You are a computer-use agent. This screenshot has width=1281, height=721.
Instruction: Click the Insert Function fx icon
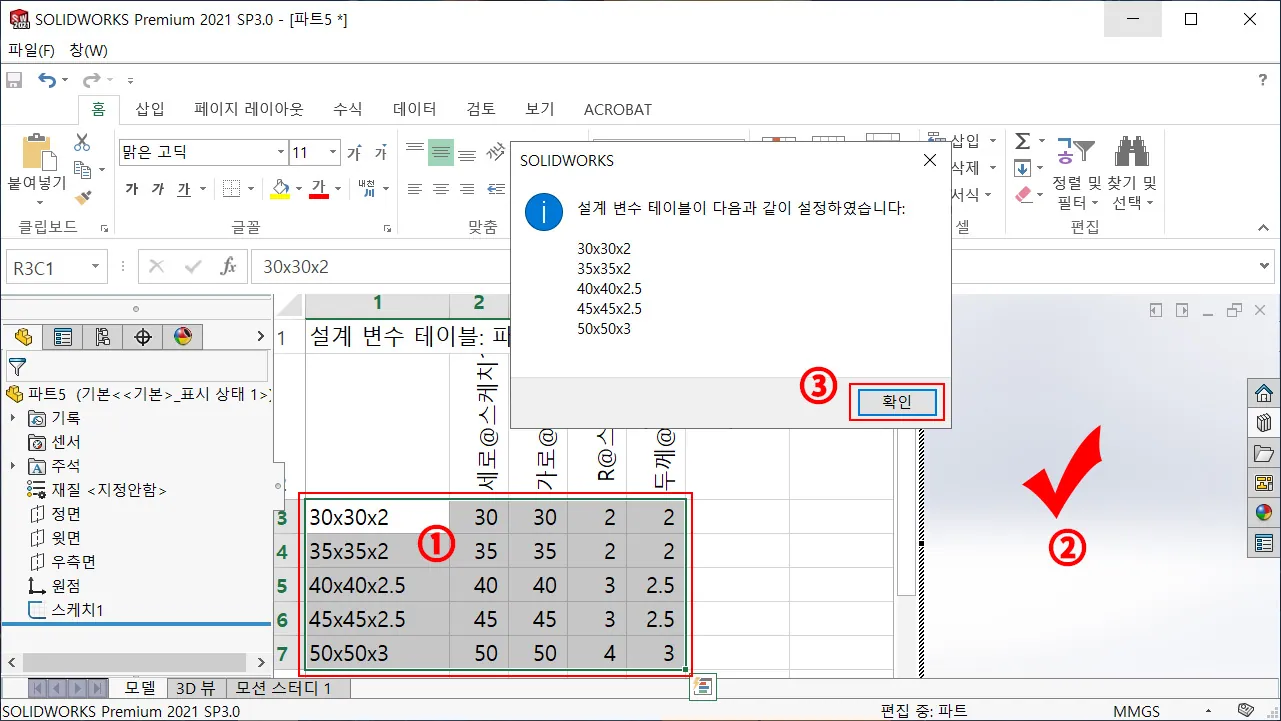228,266
